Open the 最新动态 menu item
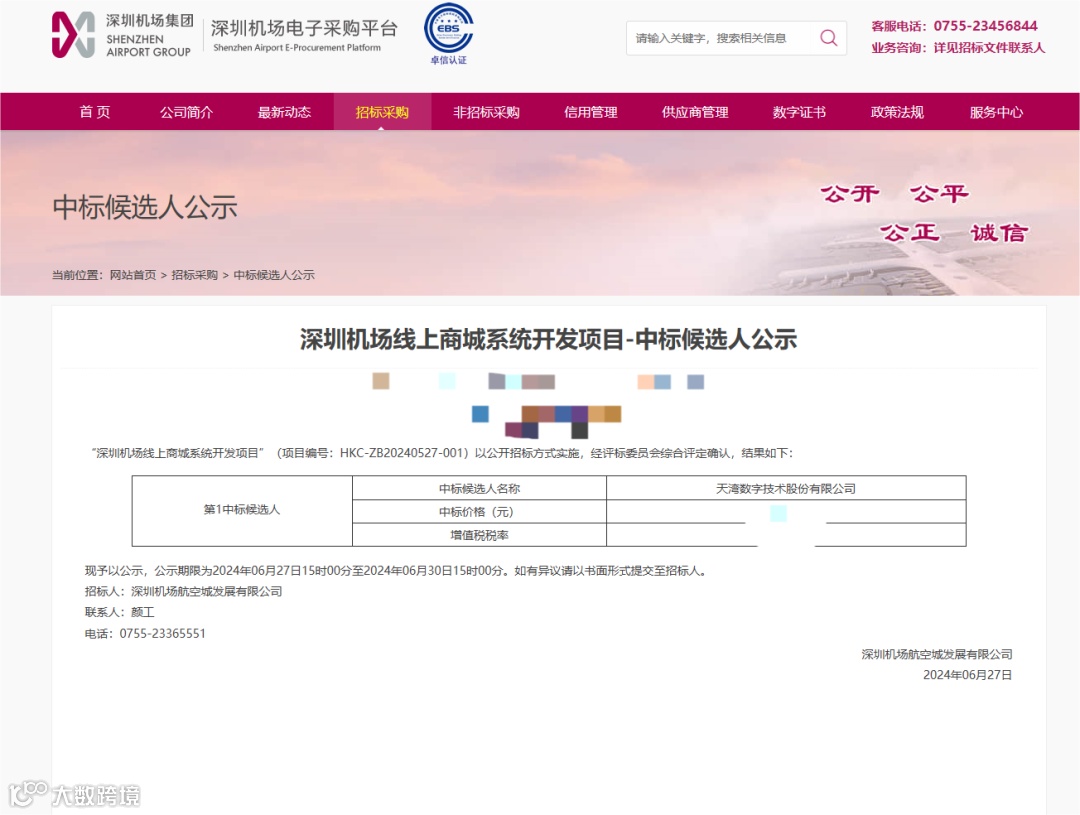Viewport: 1080px width, 815px height. (x=284, y=112)
